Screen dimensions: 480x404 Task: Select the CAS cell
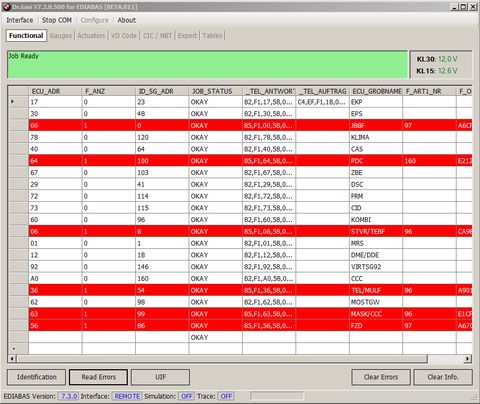[376, 149]
